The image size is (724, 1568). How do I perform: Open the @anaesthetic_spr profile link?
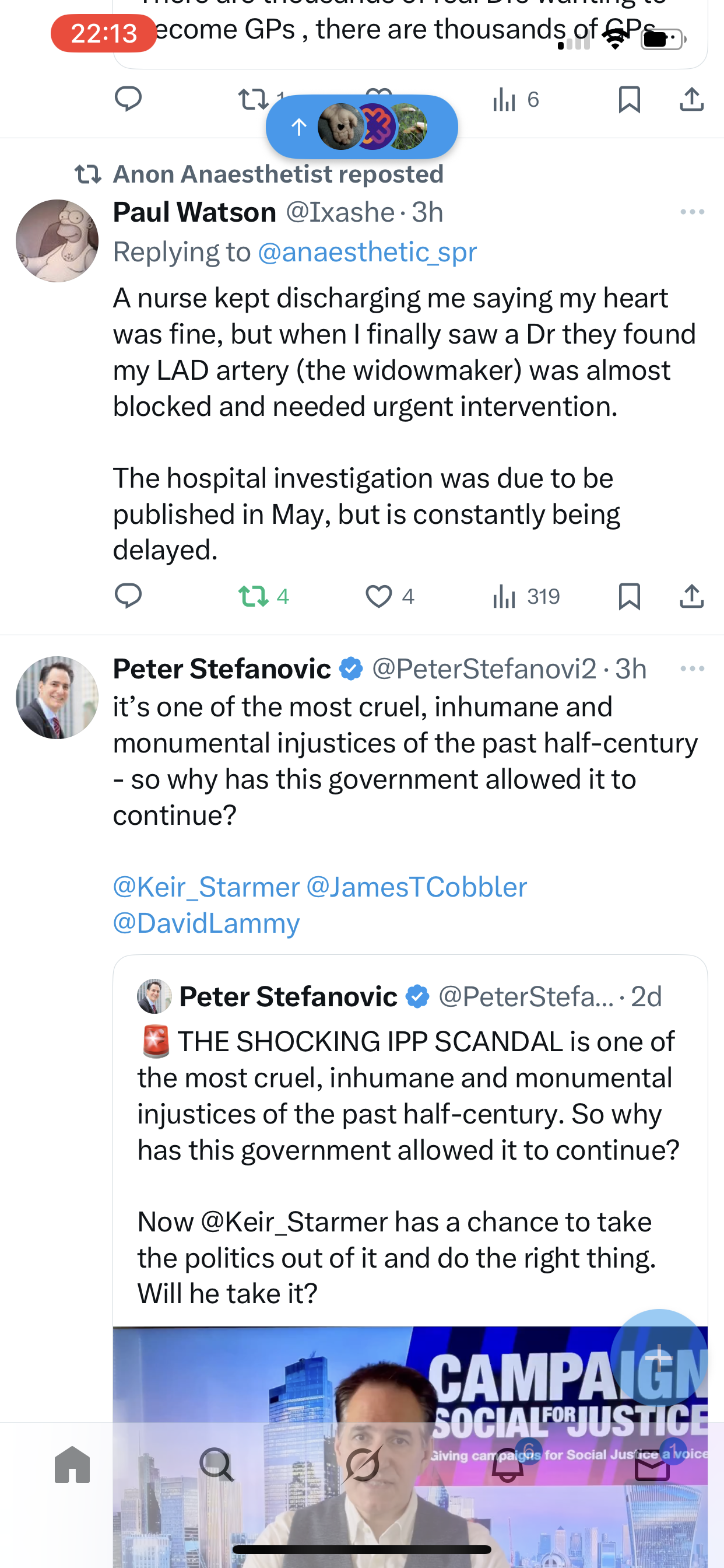pos(367,252)
